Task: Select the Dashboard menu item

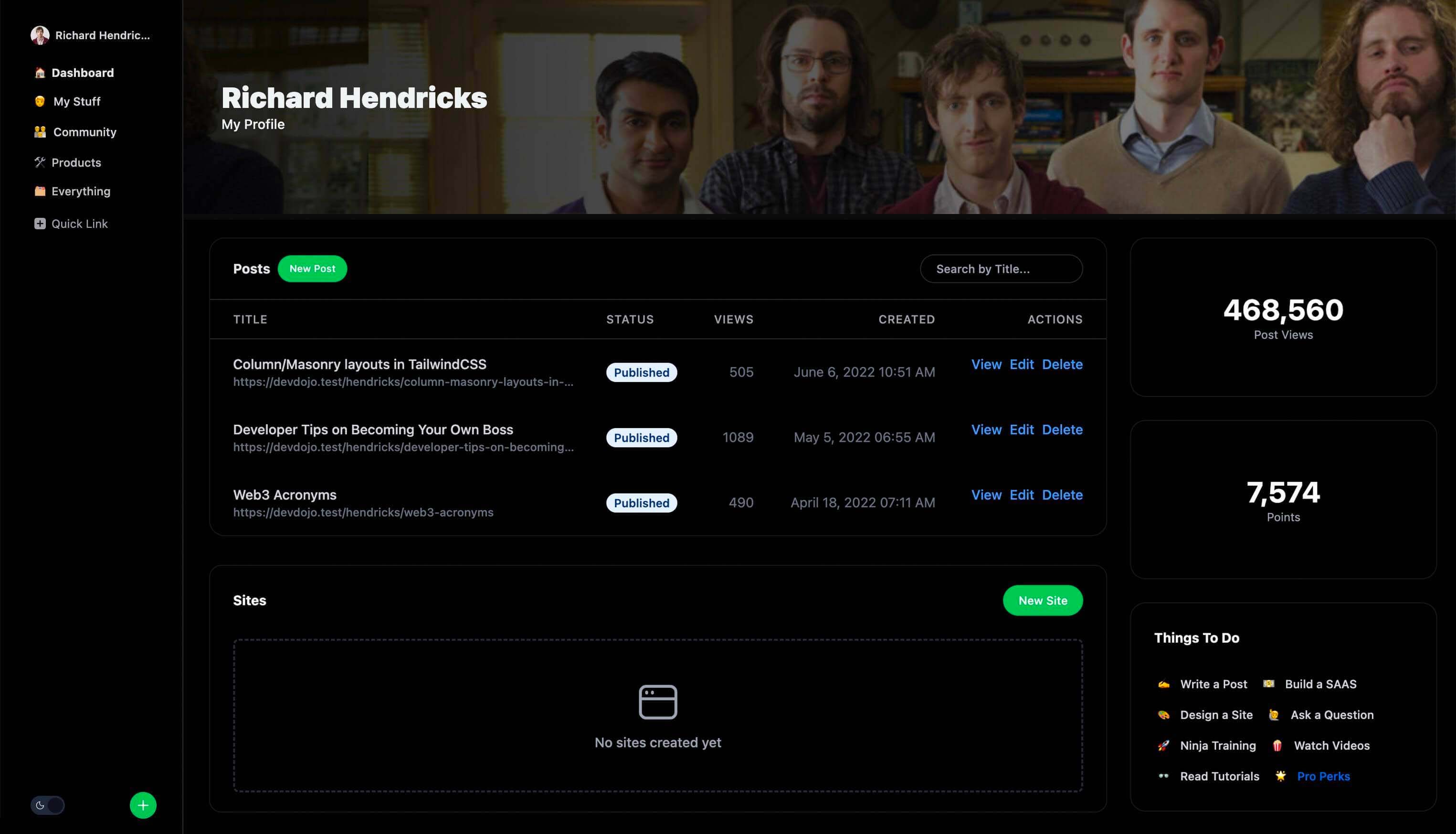Action: click(84, 72)
